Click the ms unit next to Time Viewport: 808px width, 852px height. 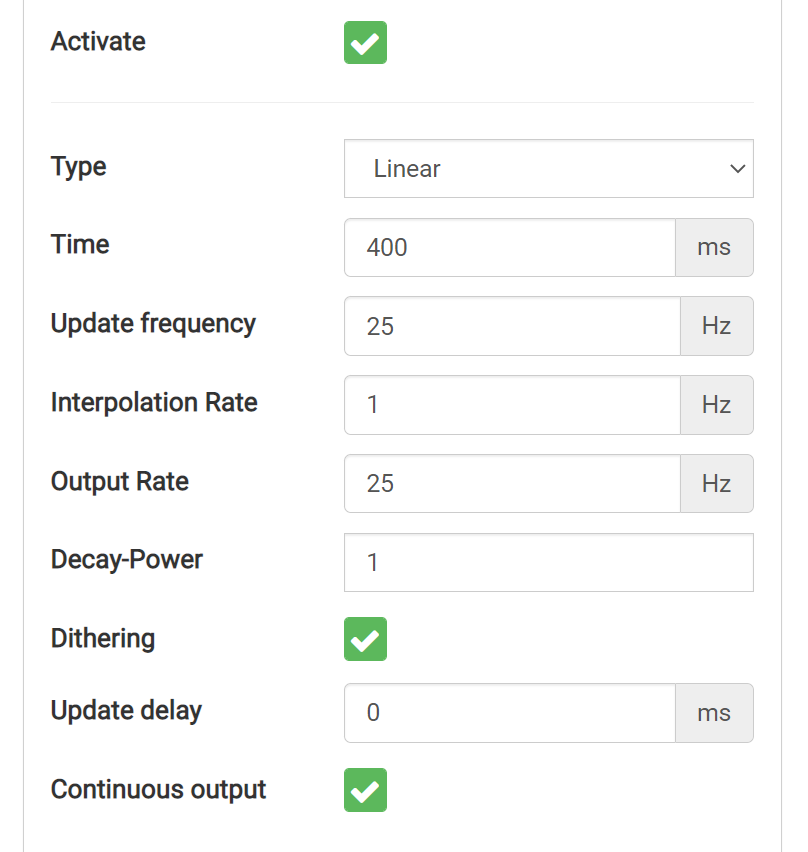coord(715,248)
